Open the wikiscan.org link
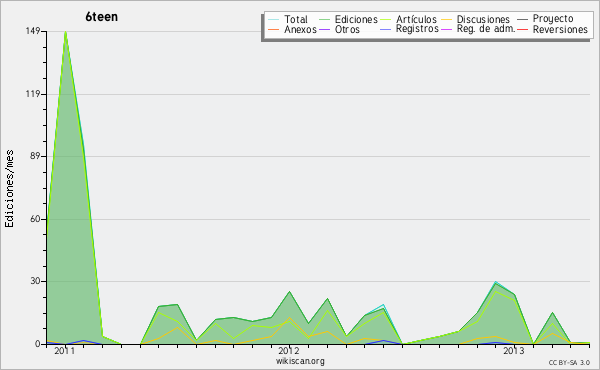The width and height of the screenshot is (600, 370). (x=300, y=361)
